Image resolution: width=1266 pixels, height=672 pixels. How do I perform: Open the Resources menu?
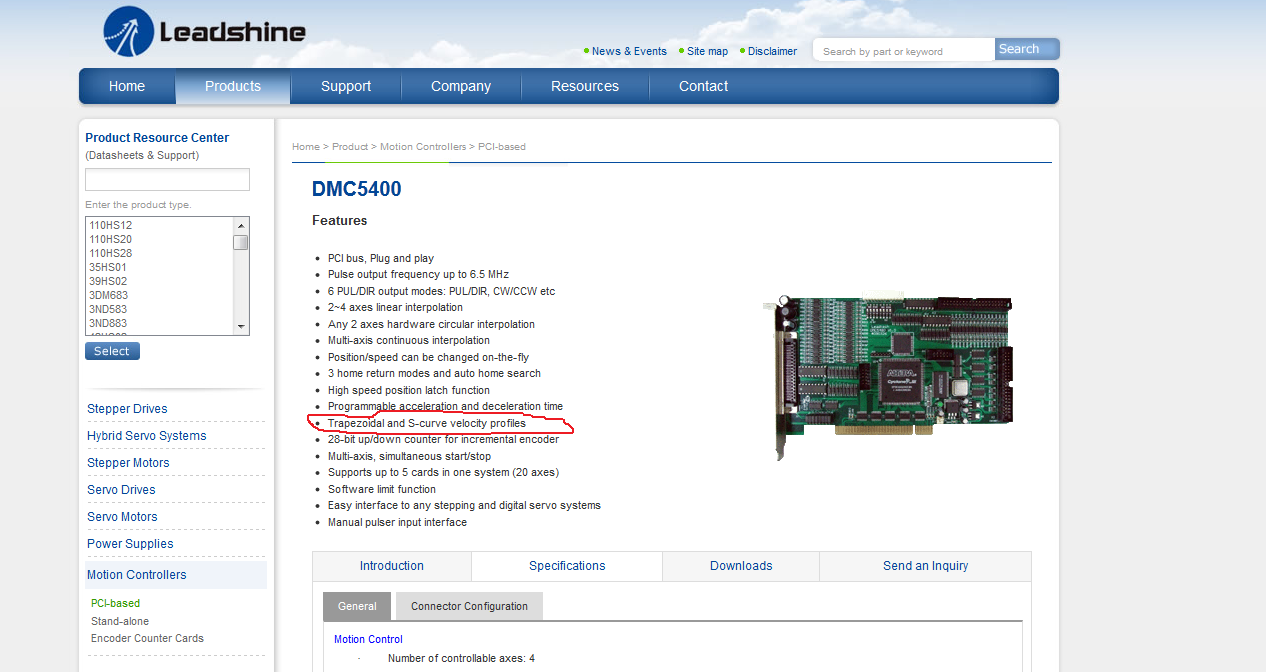(x=585, y=86)
